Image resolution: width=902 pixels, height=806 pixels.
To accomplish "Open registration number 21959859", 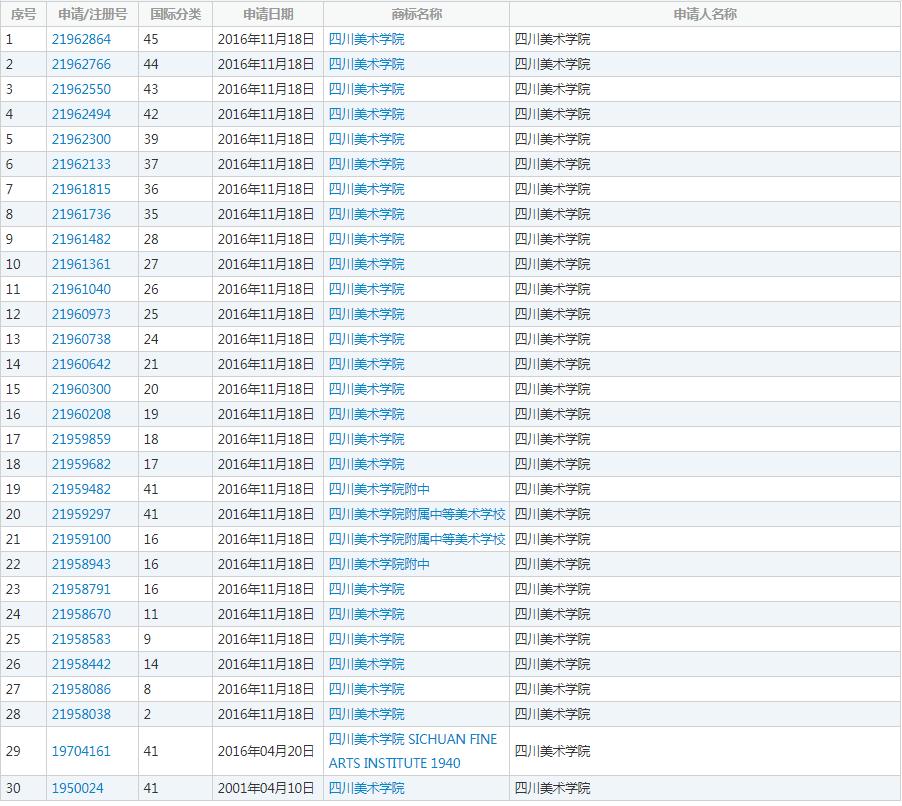I will pos(81,440).
